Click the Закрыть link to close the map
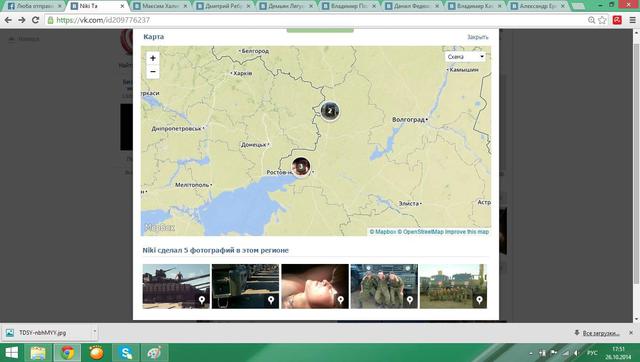The height and width of the screenshot is (362, 640). (478, 37)
